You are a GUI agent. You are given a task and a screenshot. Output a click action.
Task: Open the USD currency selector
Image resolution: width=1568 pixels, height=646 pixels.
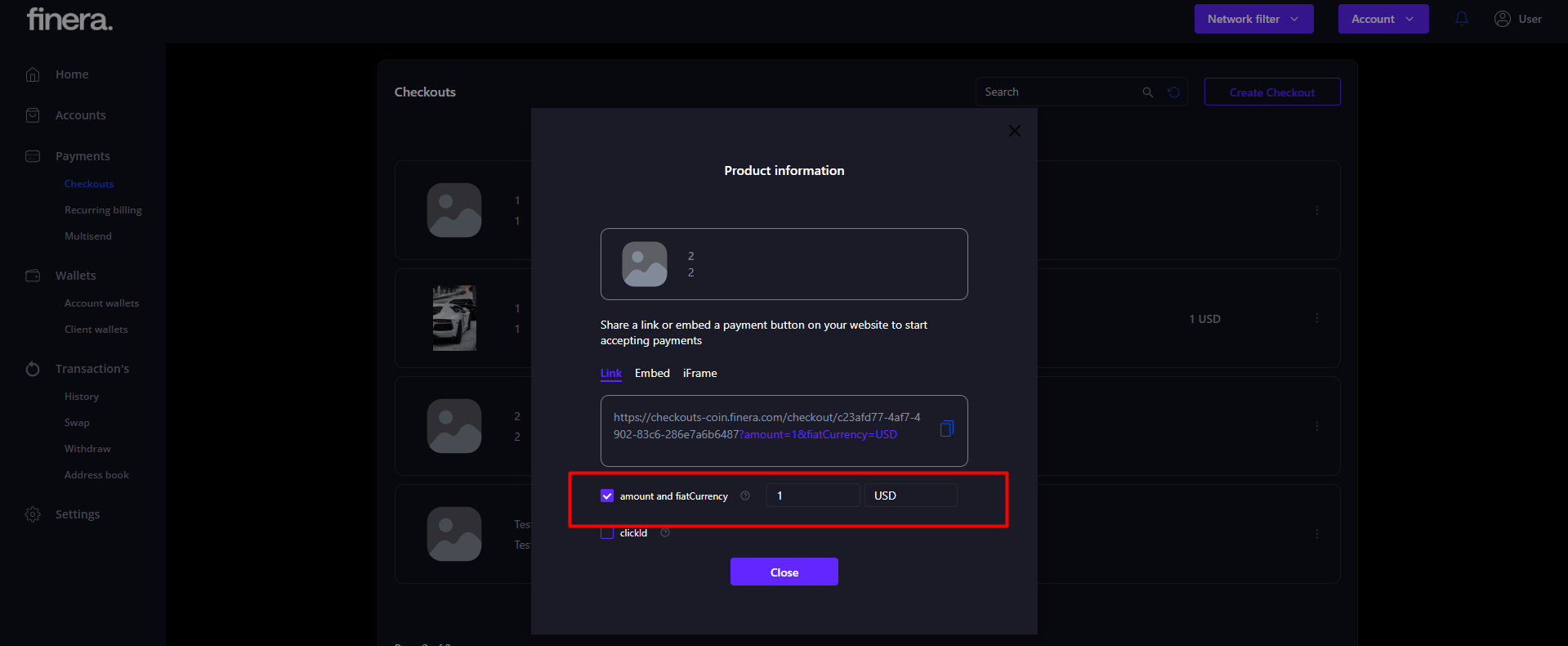click(x=910, y=496)
